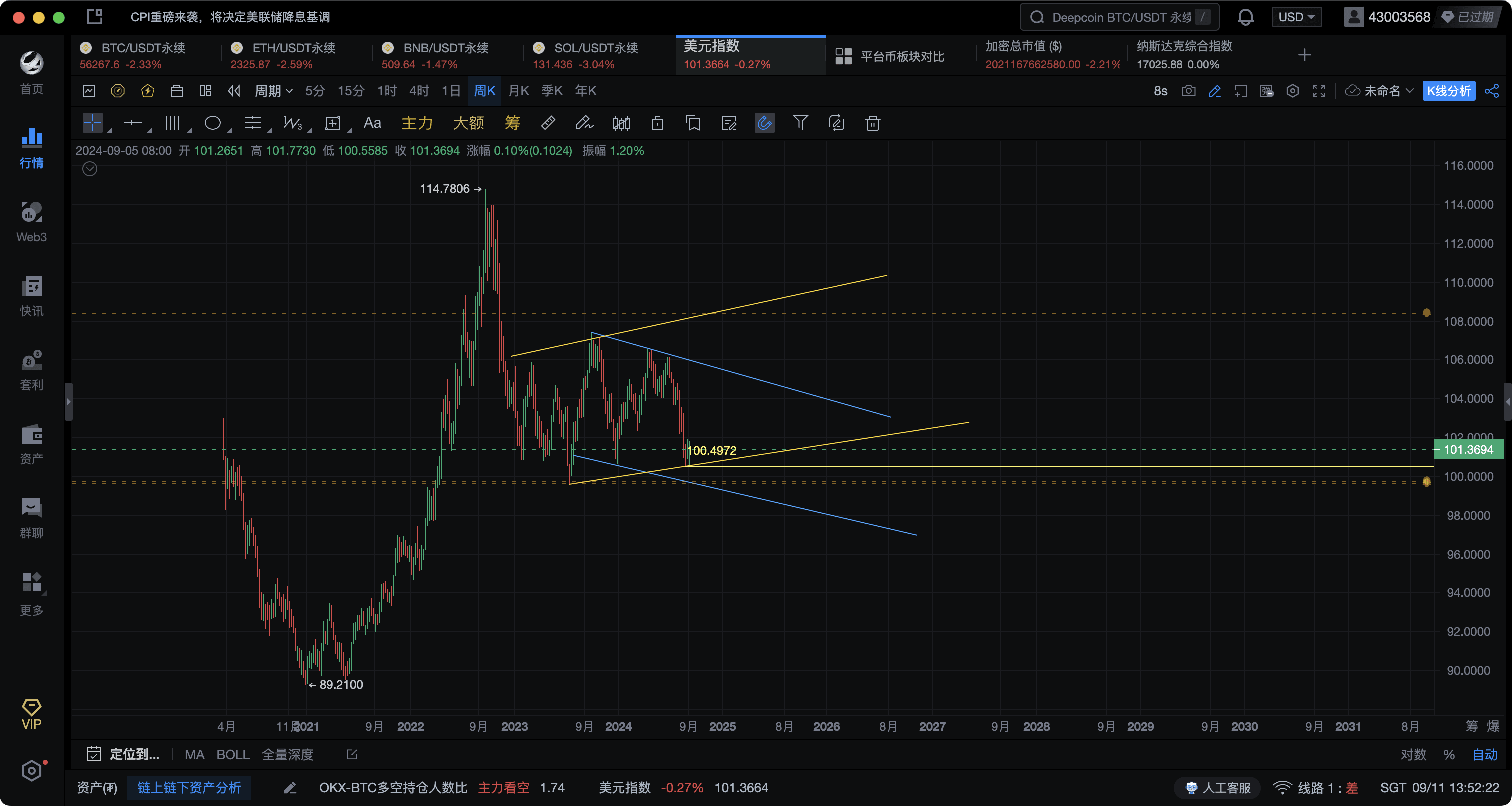1512x806 pixels.
Task: Click the lower price alert bell marker
Action: tap(1427, 482)
